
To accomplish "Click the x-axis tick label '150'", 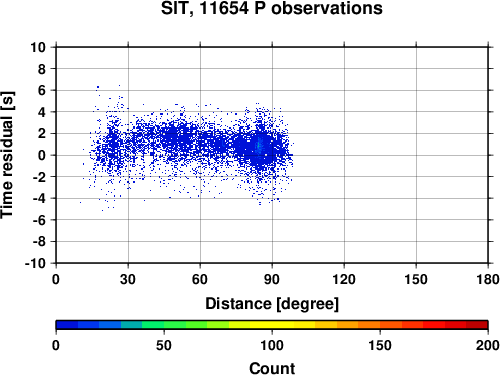I will [x=416, y=279].
